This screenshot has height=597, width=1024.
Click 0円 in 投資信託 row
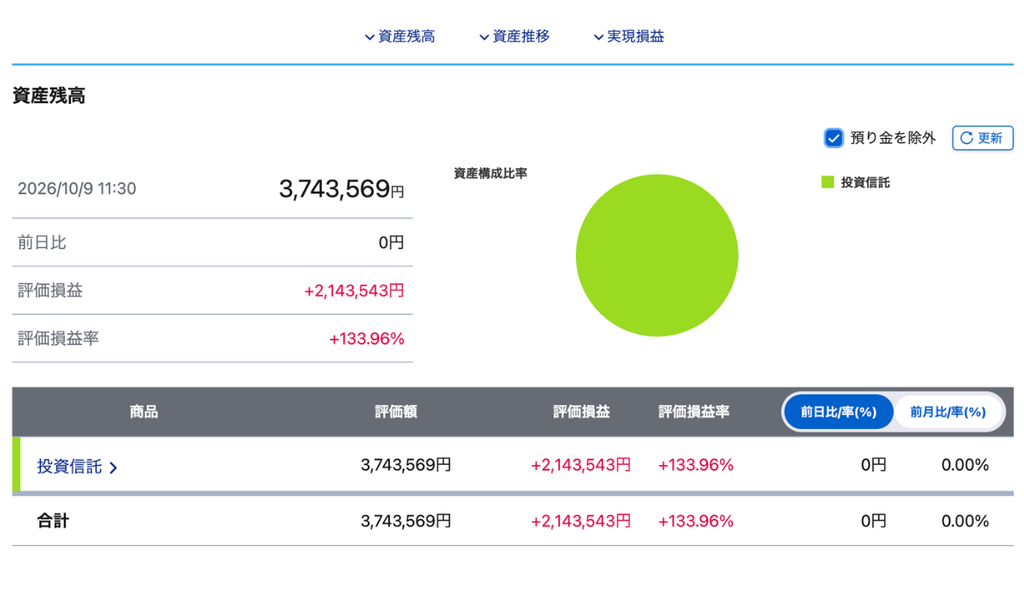tap(873, 465)
